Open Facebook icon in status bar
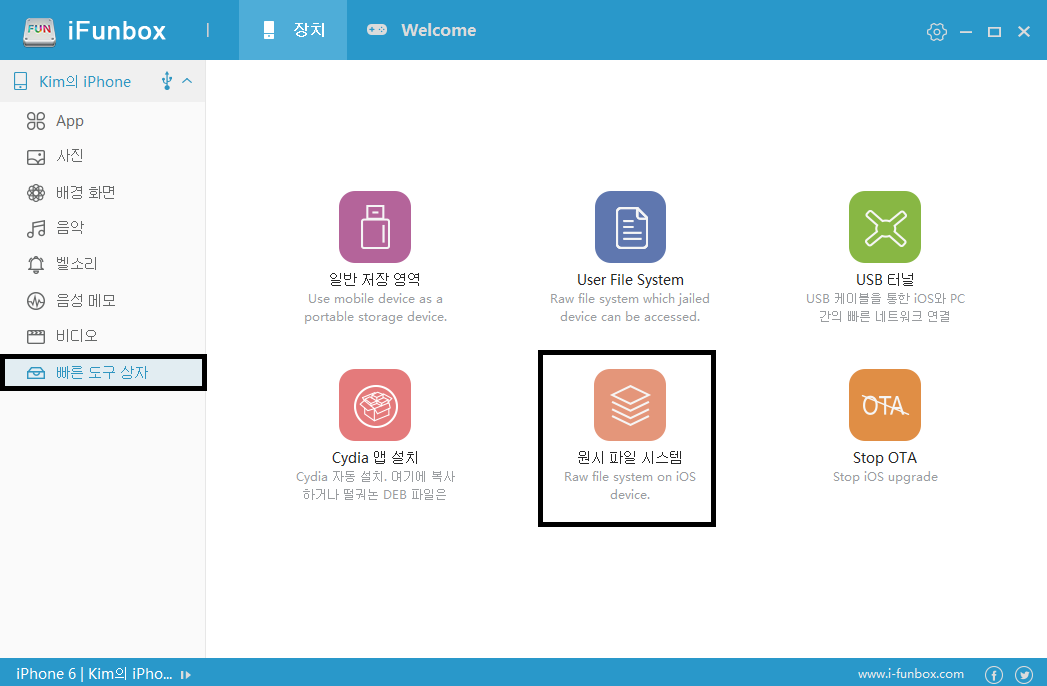This screenshot has height=686, width=1047. click(x=994, y=675)
